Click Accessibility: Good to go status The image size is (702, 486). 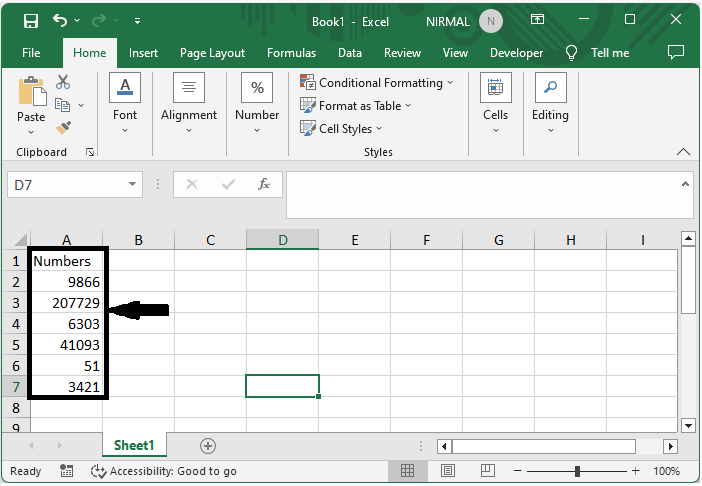(x=164, y=471)
